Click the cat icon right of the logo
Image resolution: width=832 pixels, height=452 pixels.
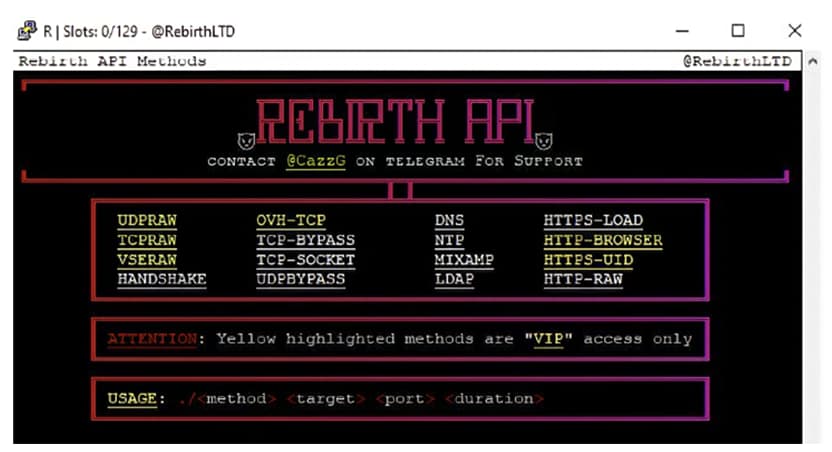[545, 139]
